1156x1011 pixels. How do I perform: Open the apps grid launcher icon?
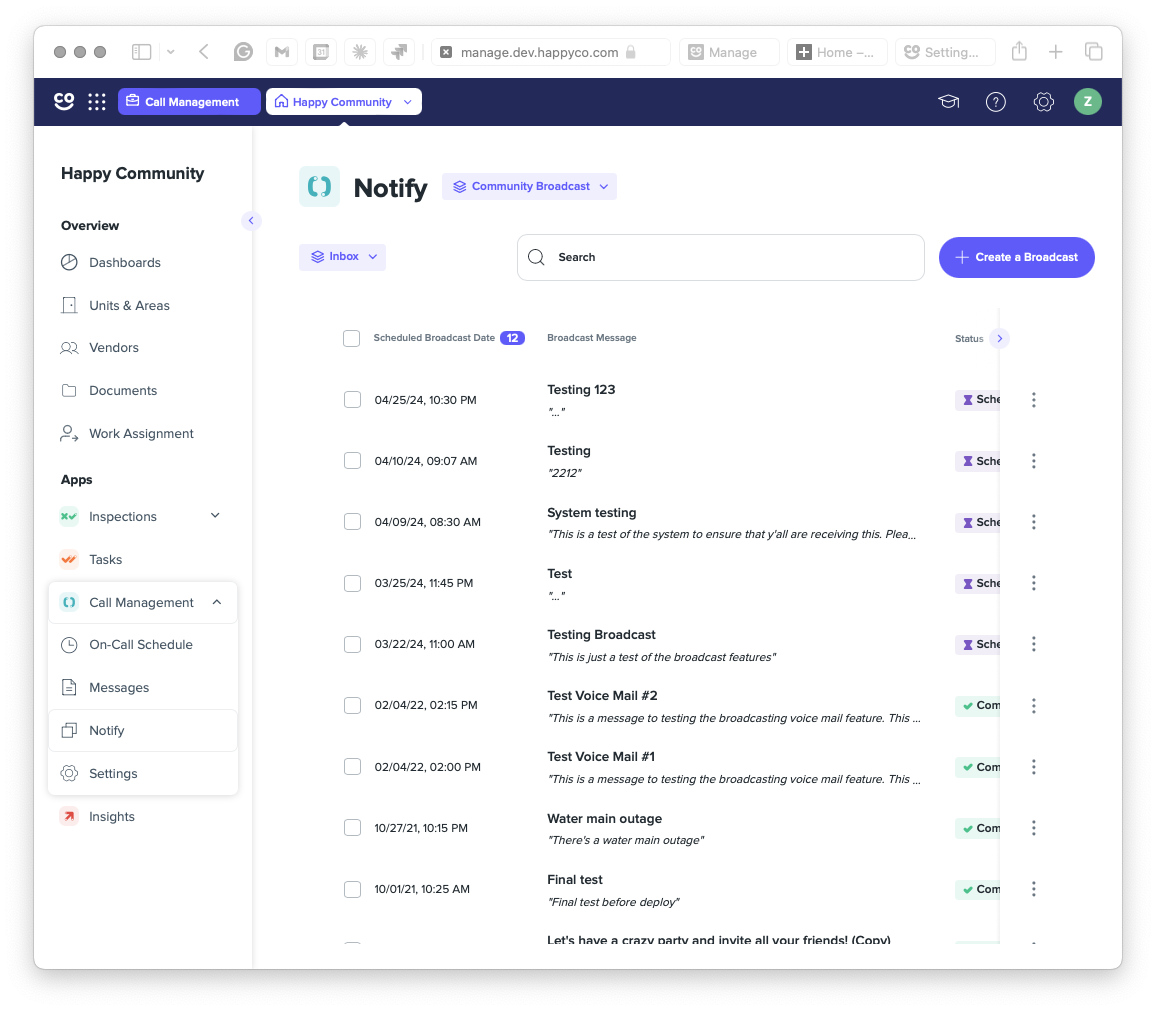pos(97,102)
